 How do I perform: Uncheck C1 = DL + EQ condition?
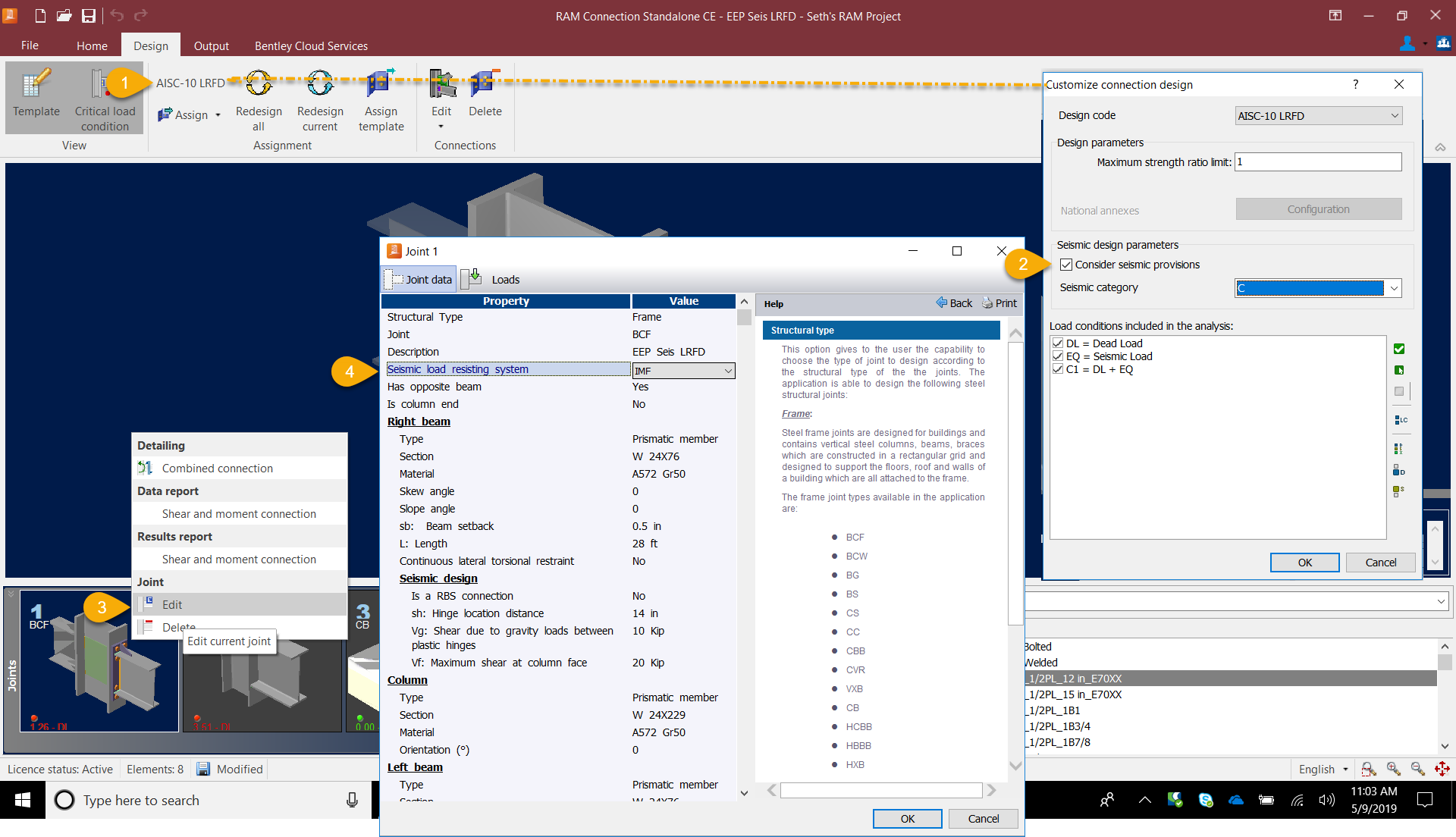[1058, 369]
